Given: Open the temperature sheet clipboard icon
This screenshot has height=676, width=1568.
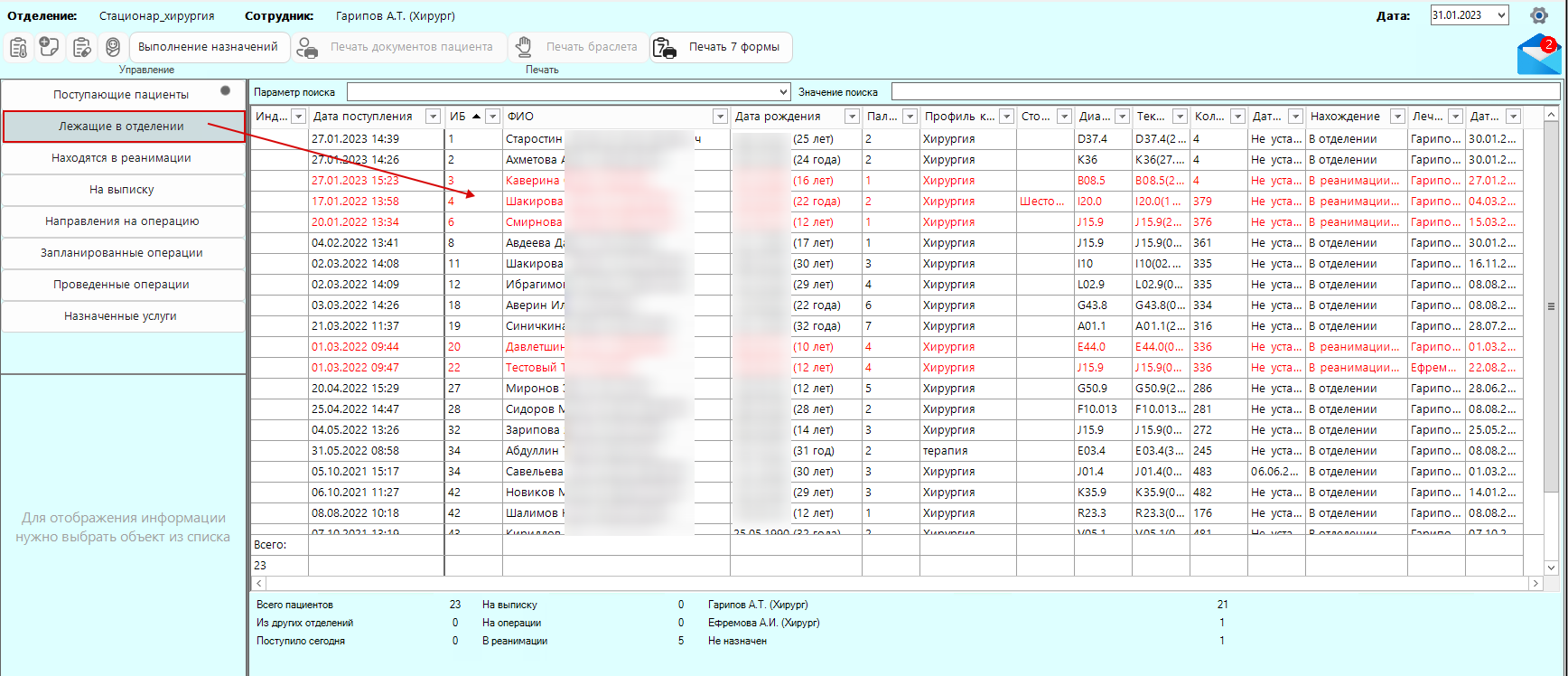Looking at the screenshot, I should tap(18, 47).
